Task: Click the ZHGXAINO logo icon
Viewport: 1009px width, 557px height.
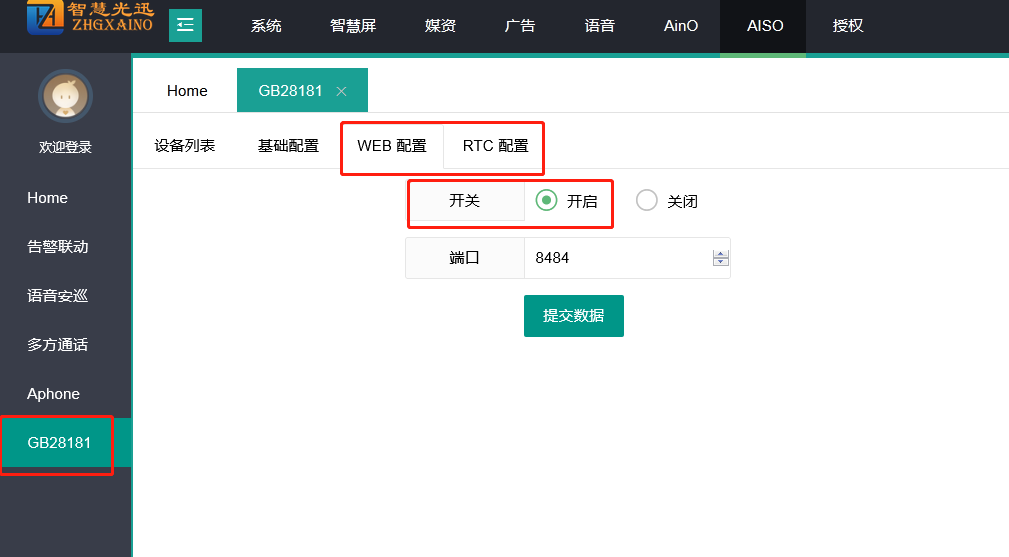Action: pyautogui.click(x=44, y=17)
